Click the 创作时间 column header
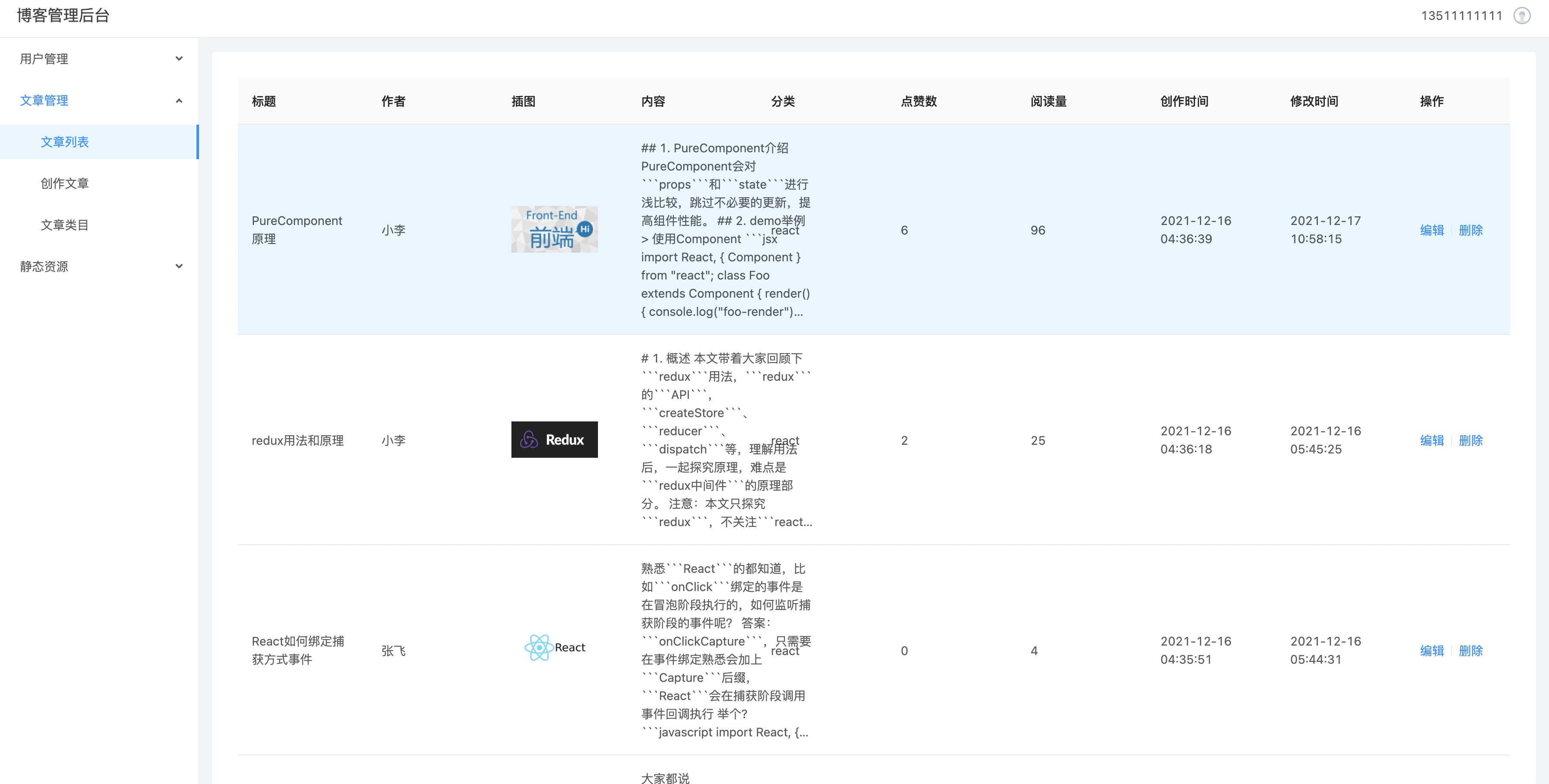The image size is (1549, 784). coord(1185,101)
